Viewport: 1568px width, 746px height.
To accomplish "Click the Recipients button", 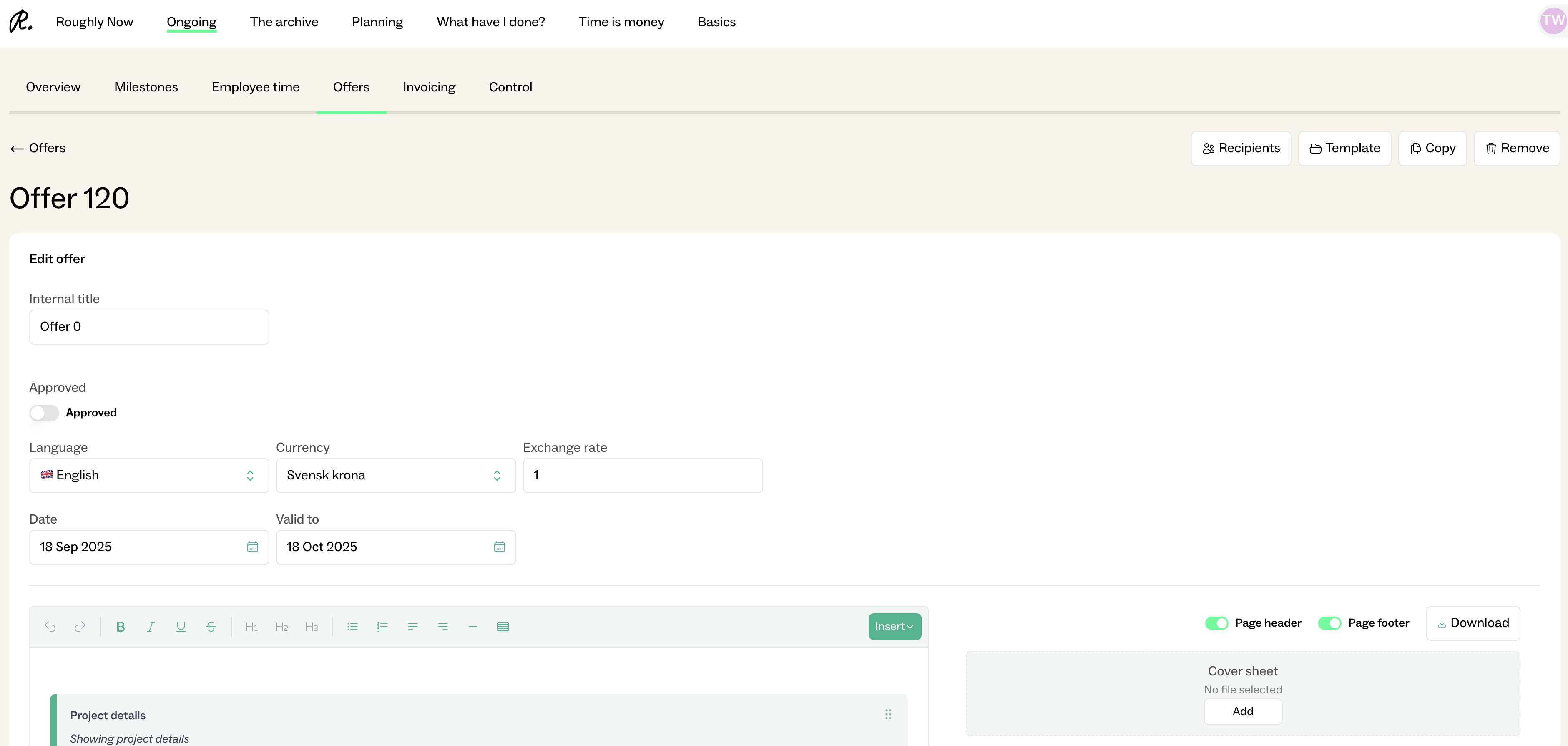I will (x=1241, y=149).
